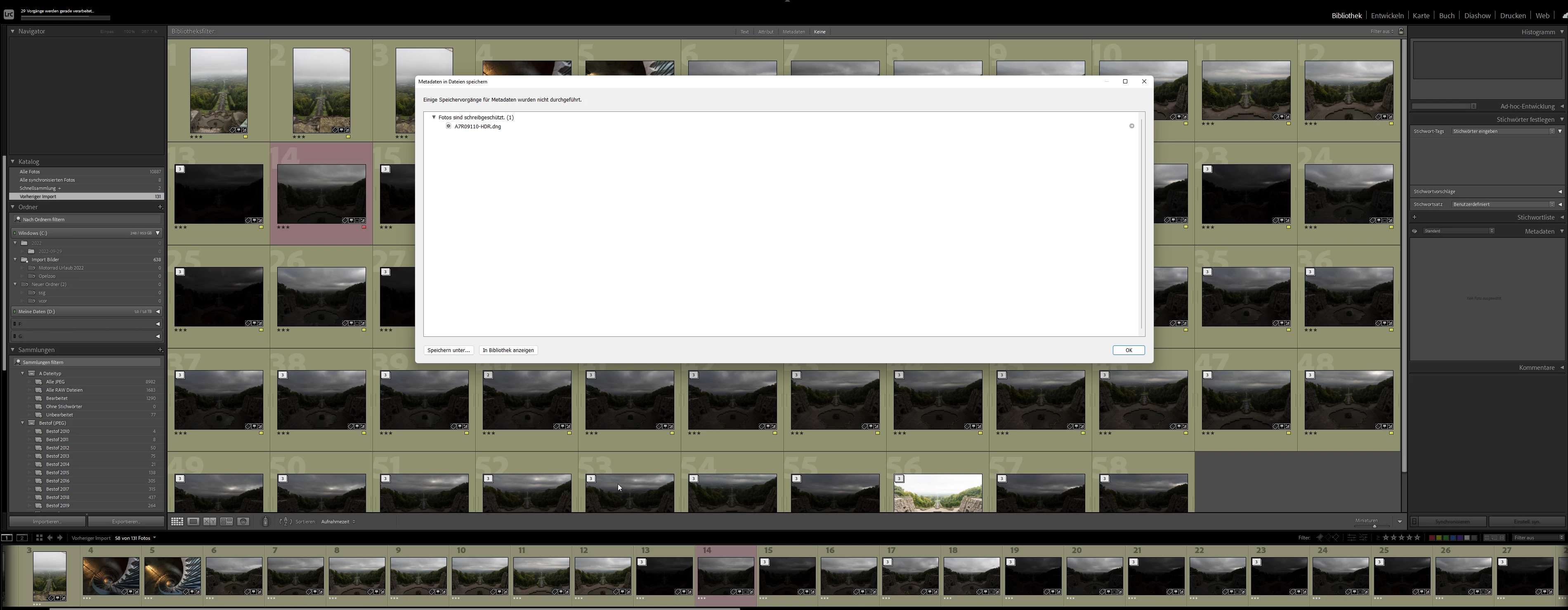Open the 'Filter aus' filmstrip dropdown
This screenshot has height=610, width=1568.
(1537, 537)
